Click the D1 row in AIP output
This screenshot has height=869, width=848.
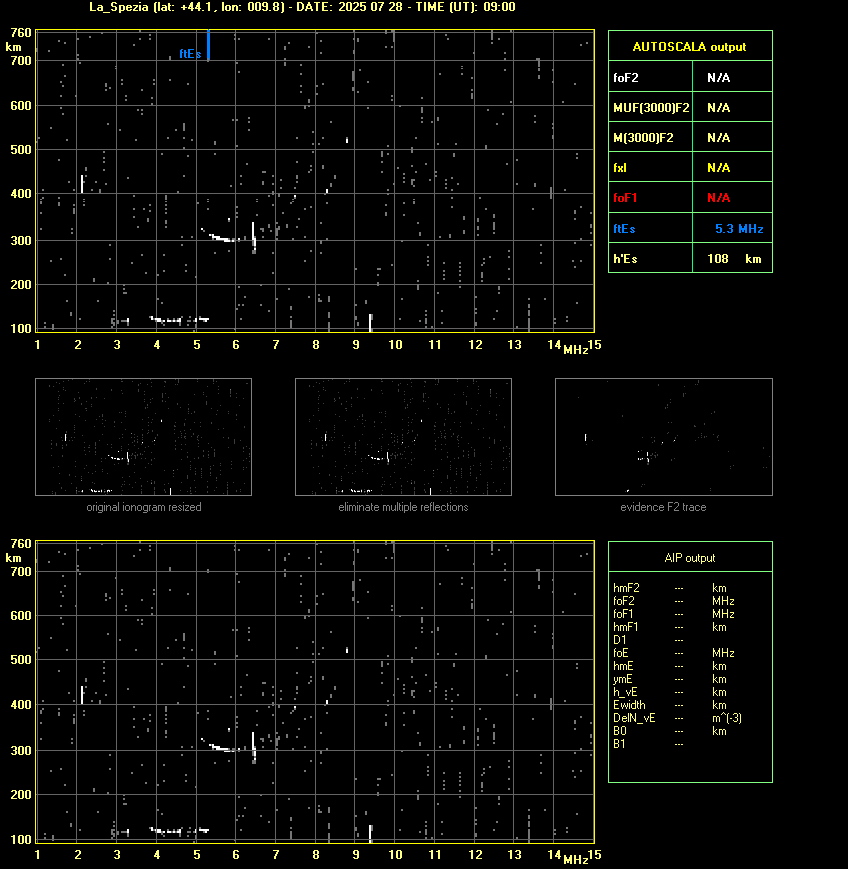tap(648, 640)
